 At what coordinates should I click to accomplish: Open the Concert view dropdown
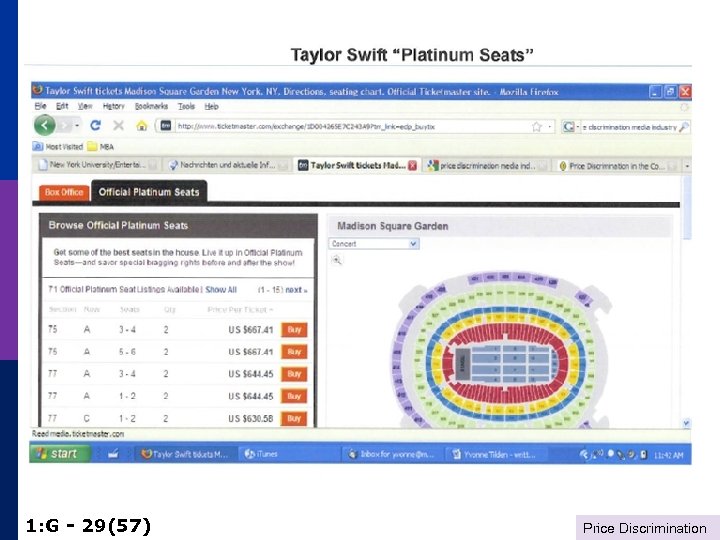point(374,243)
